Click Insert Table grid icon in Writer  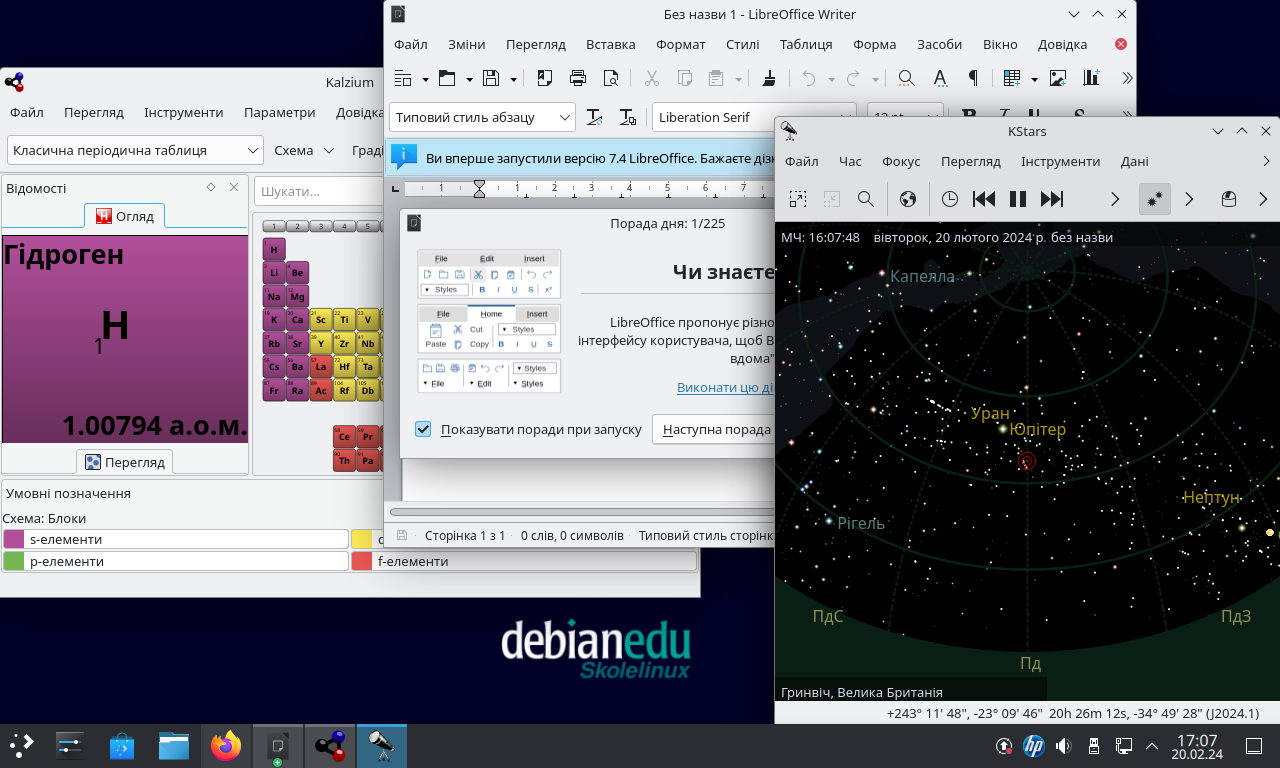click(x=1012, y=78)
